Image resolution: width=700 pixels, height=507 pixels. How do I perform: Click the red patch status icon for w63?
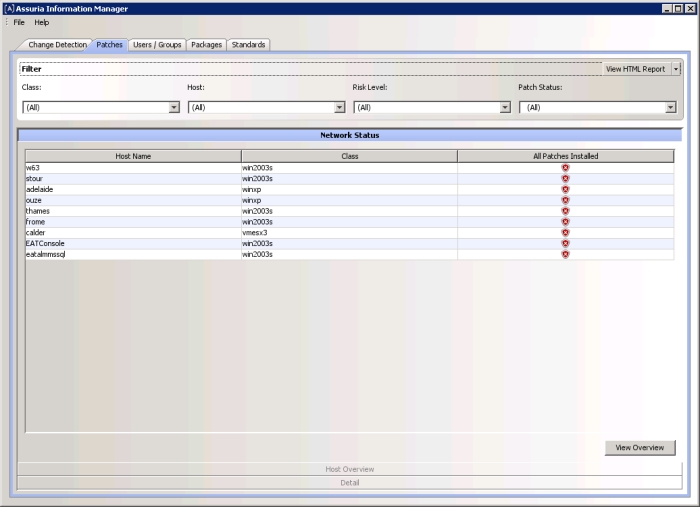click(x=565, y=168)
